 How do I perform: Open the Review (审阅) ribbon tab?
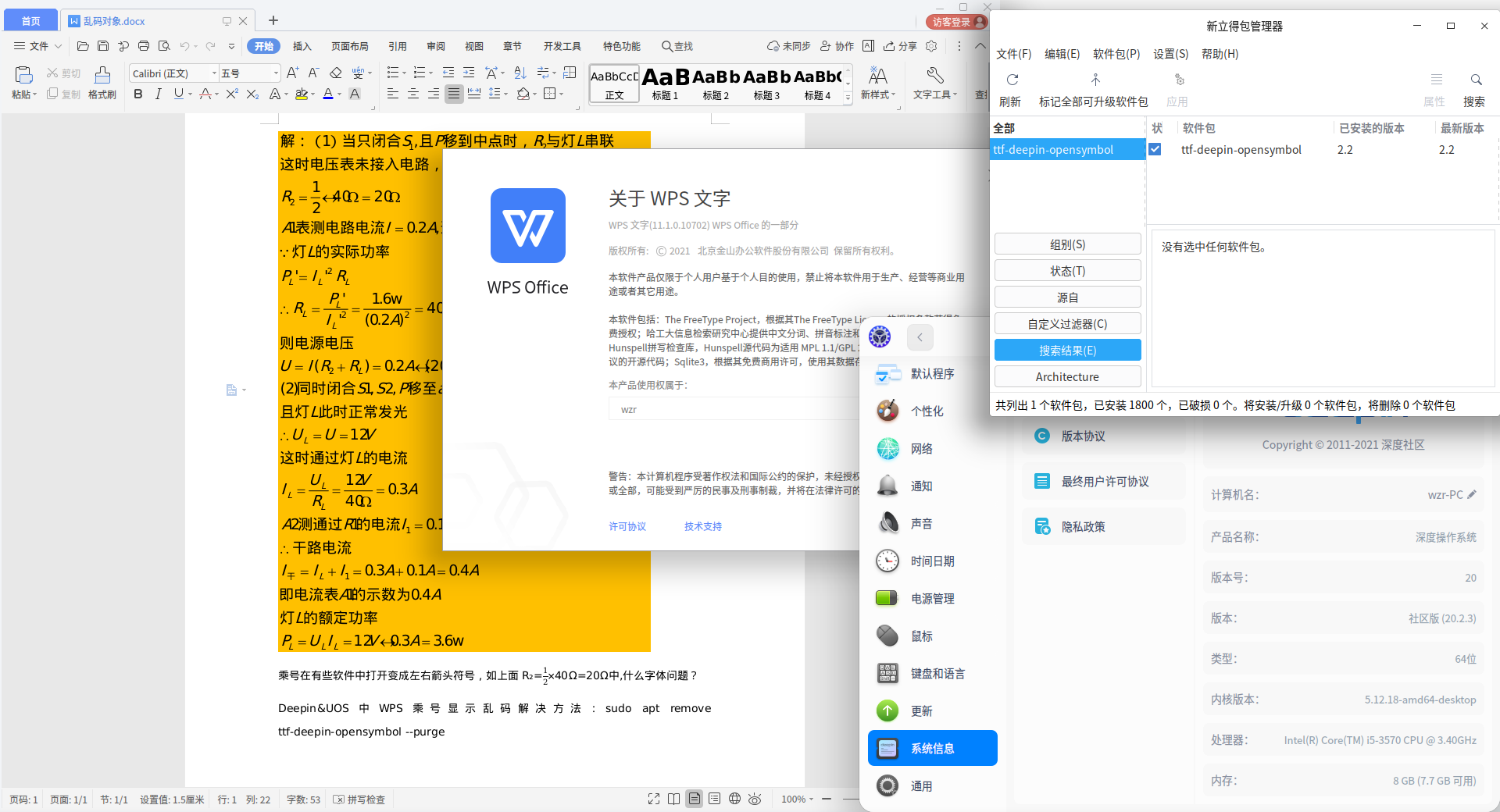click(436, 46)
